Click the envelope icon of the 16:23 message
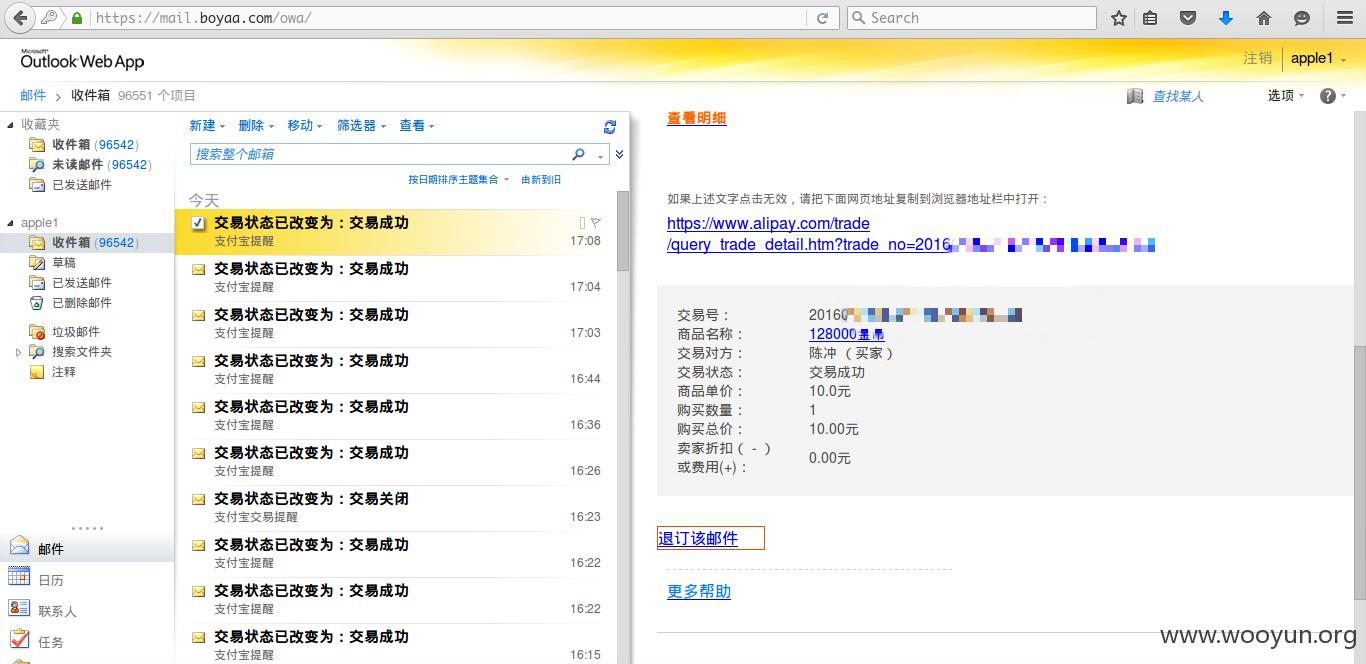This screenshot has height=664, width=1366. (x=198, y=499)
